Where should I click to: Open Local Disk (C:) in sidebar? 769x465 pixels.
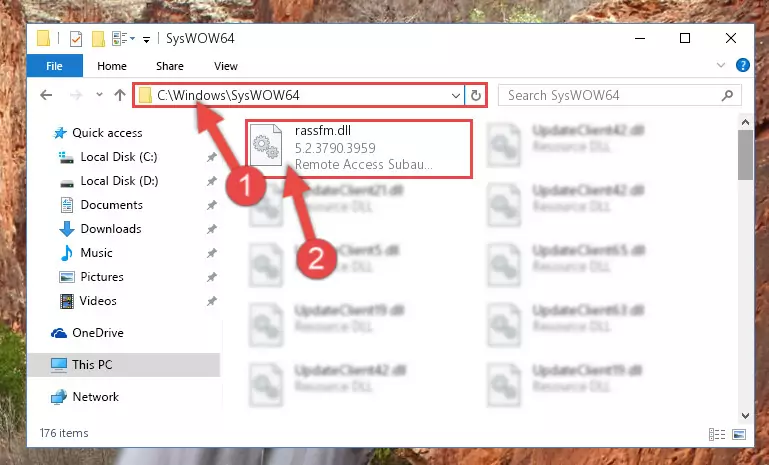[119, 157]
